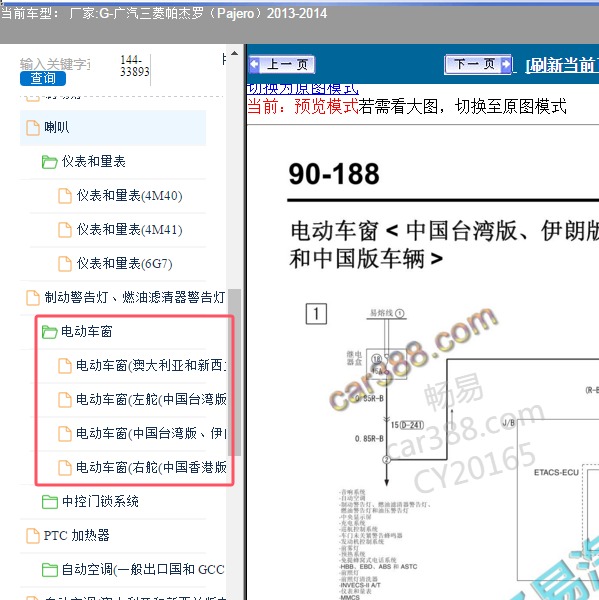Click the 144-33893 number text
Image resolution: width=599 pixels, height=600 pixels.
[135, 66]
